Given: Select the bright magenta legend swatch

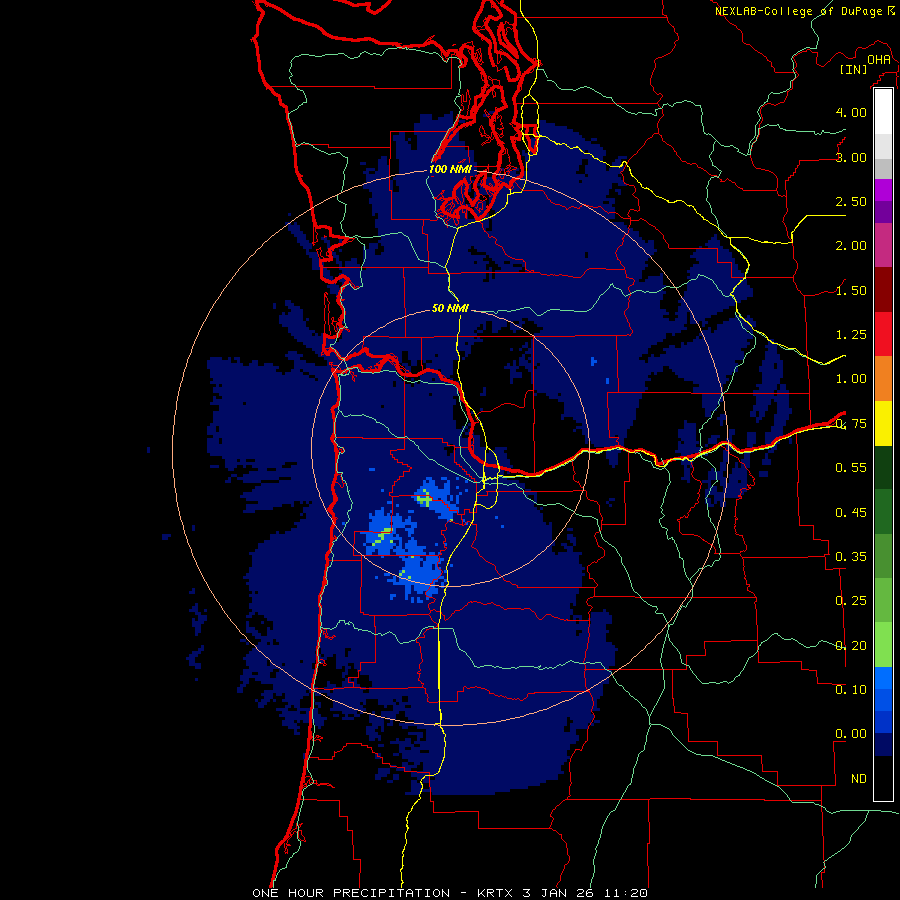Looking at the screenshot, I should pyautogui.click(x=883, y=190).
